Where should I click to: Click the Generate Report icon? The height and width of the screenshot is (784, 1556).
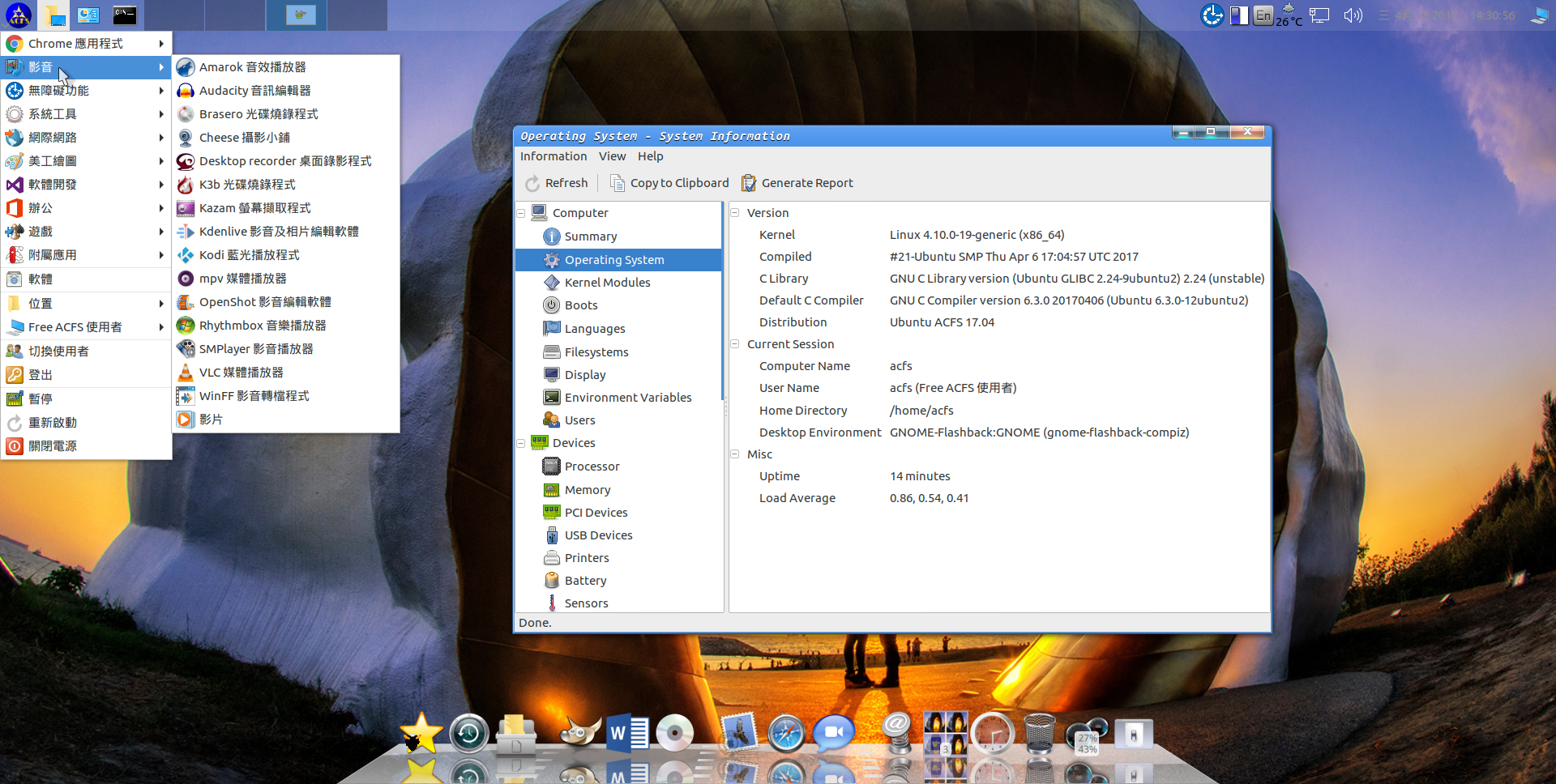pyautogui.click(x=749, y=184)
